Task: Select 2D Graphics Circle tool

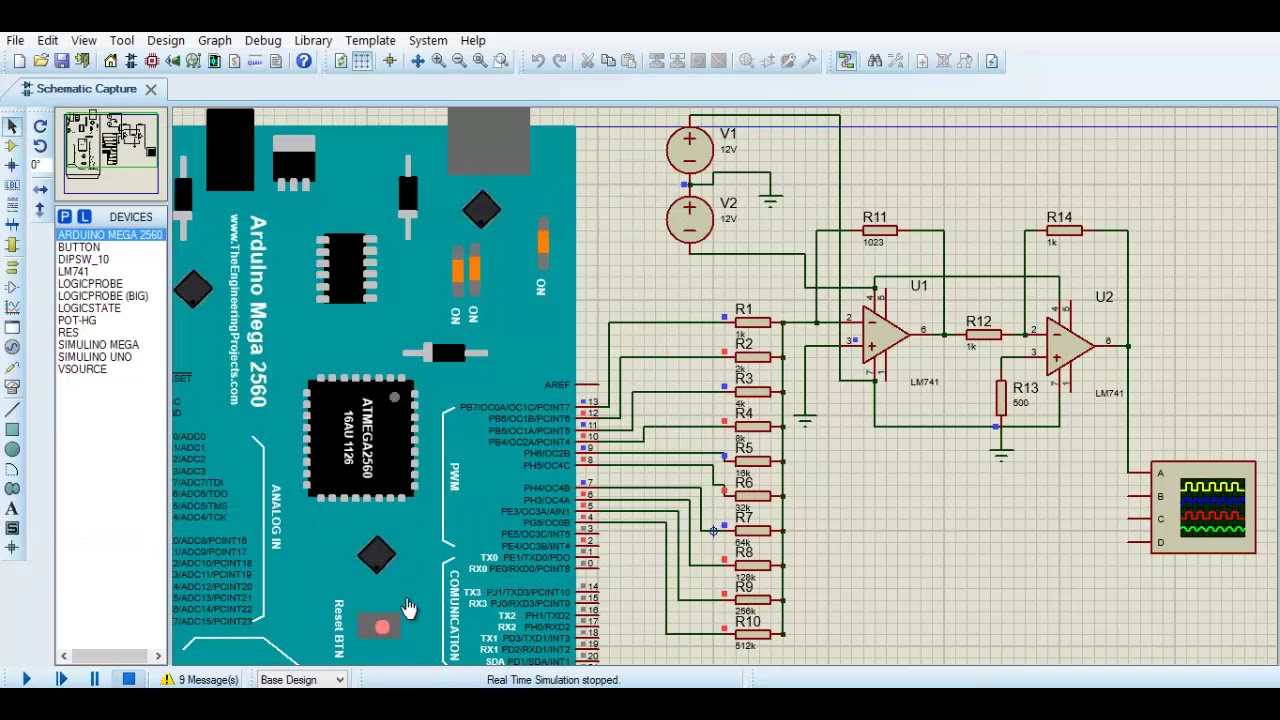Action: (12, 449)
